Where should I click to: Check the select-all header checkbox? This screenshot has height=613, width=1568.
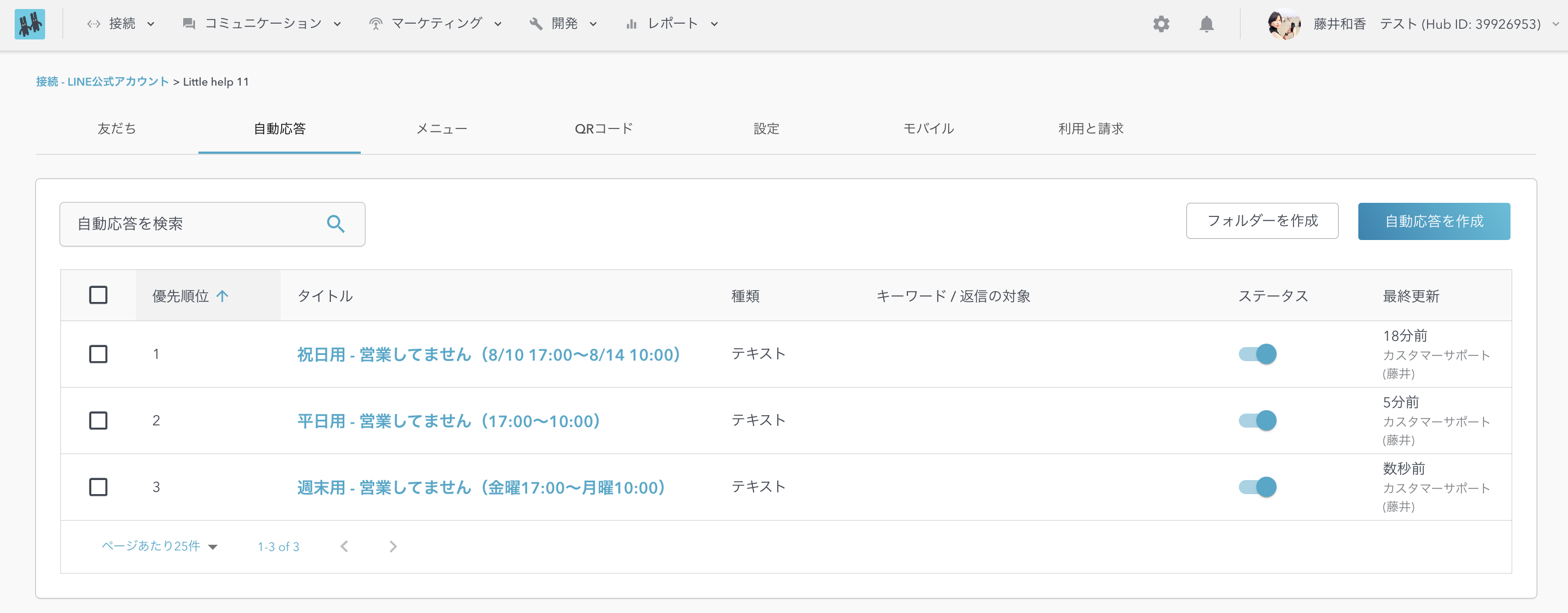(x=98, y=295)
